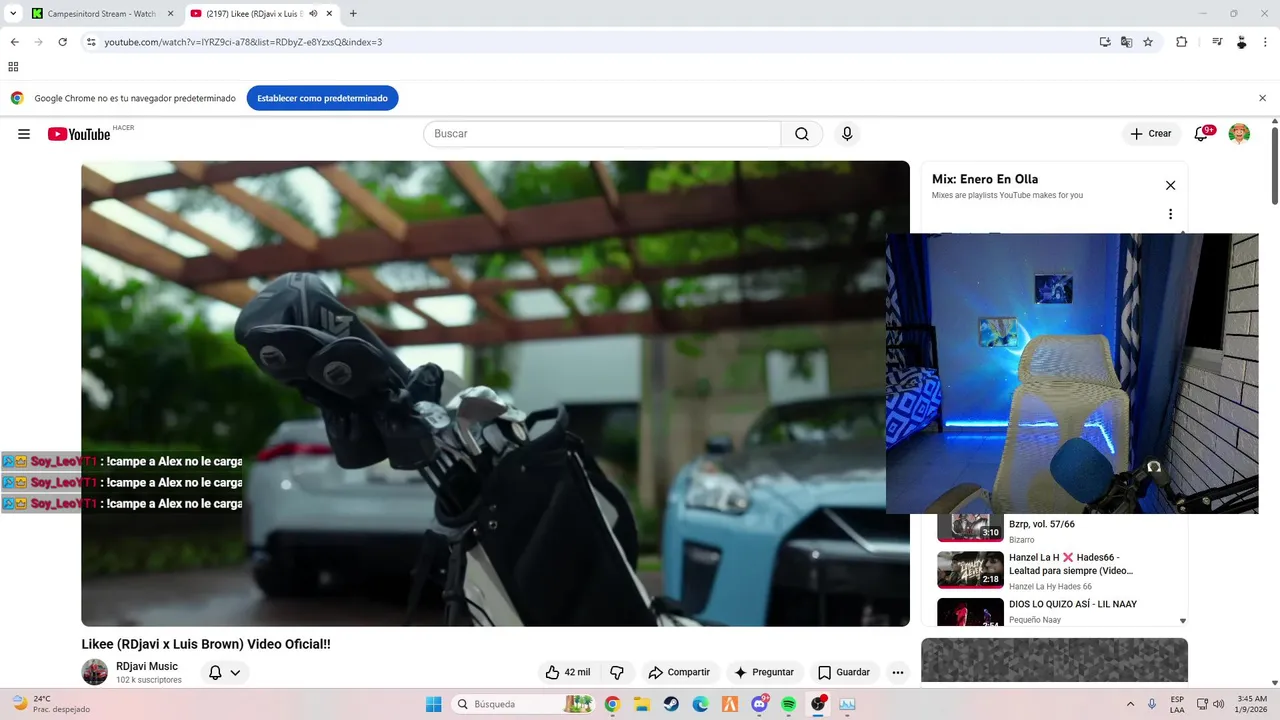1280x720 pixels.
Task: Click the Preguntar button
Action: coord(764,672)
